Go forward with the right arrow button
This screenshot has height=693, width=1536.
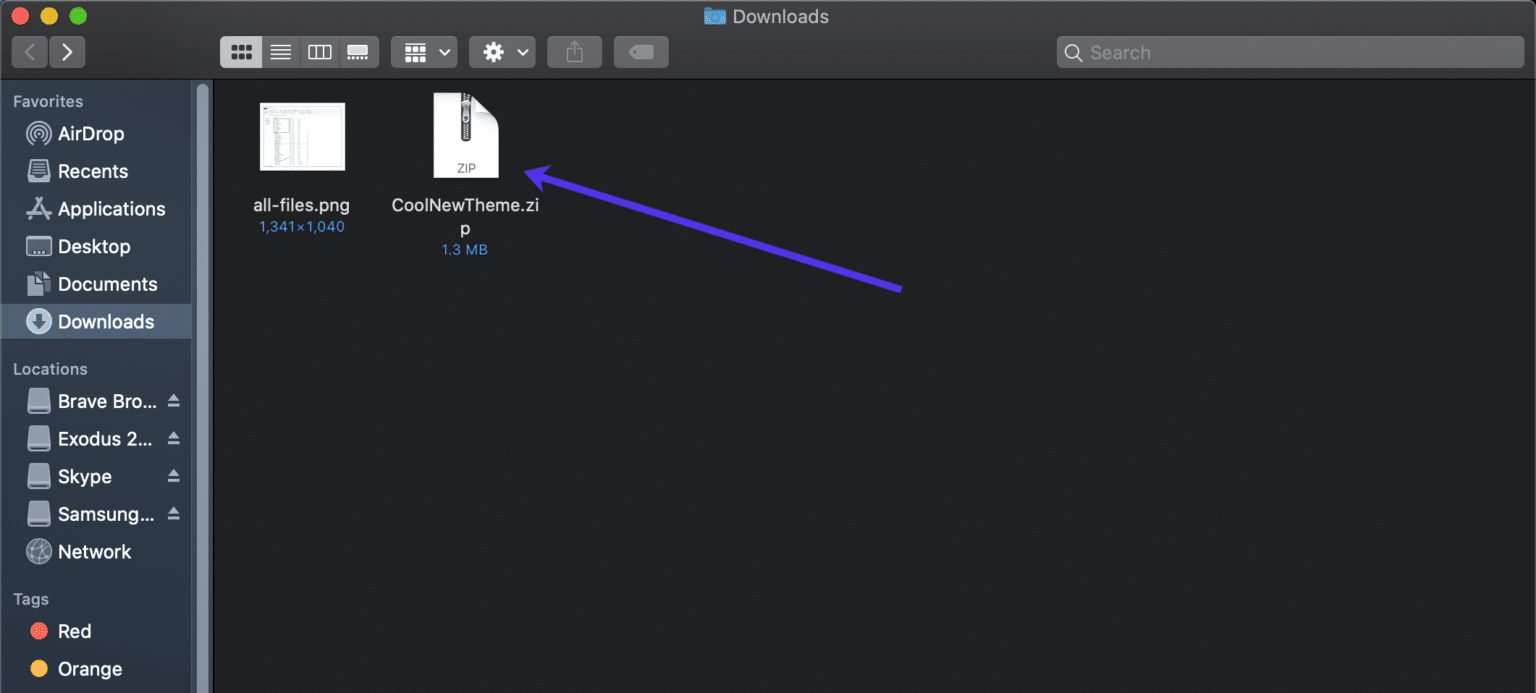pyautogui.click(x=67, y=53)
